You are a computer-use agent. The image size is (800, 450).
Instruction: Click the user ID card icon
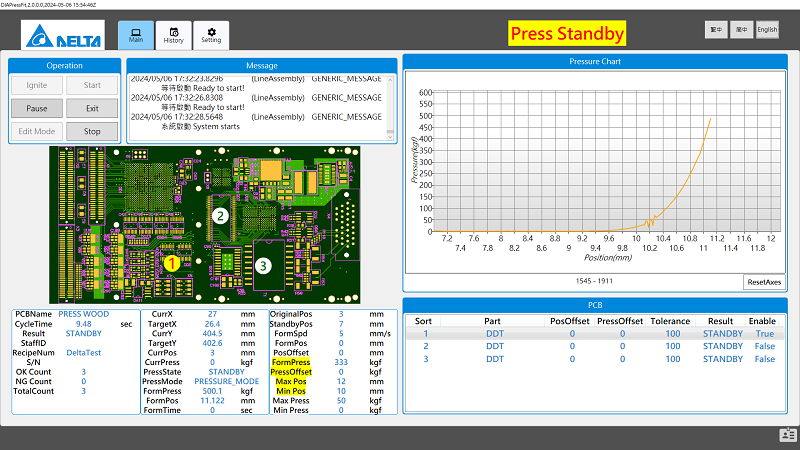pos(787,434)
